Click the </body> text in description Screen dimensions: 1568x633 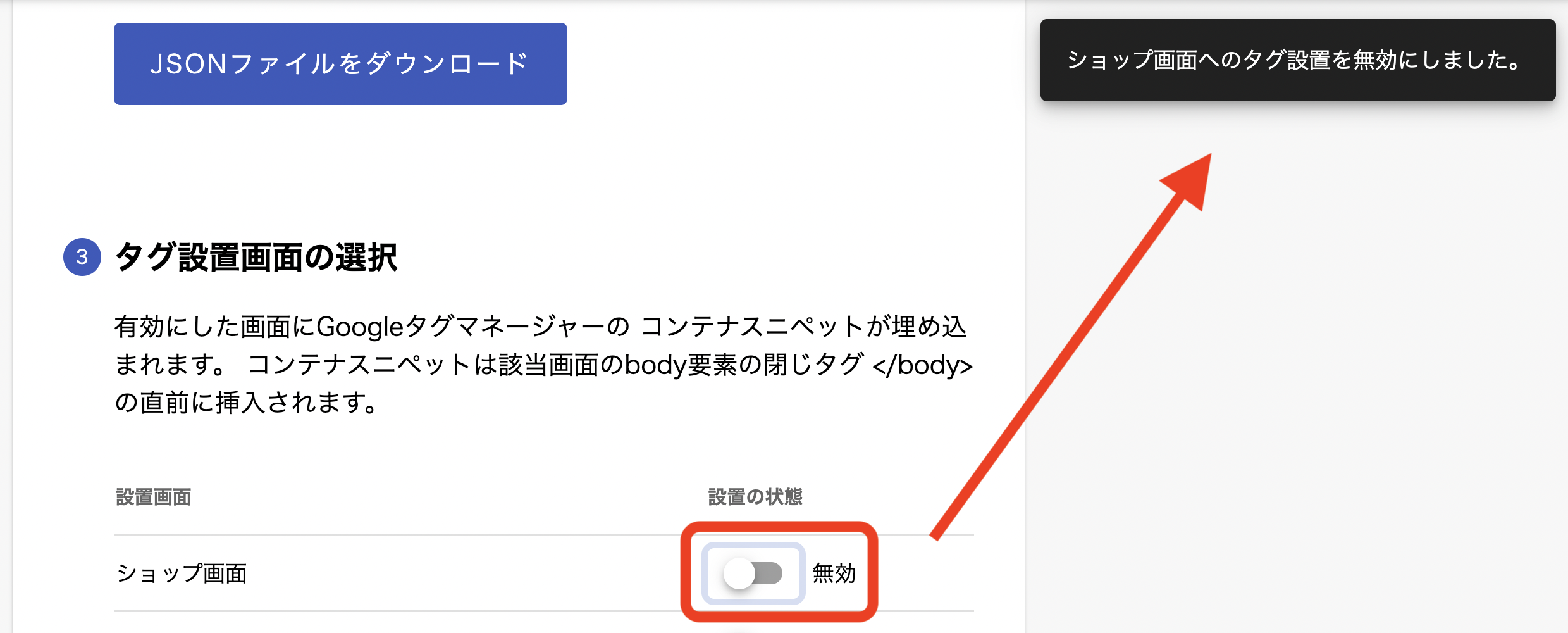click(x=922, y=365)
